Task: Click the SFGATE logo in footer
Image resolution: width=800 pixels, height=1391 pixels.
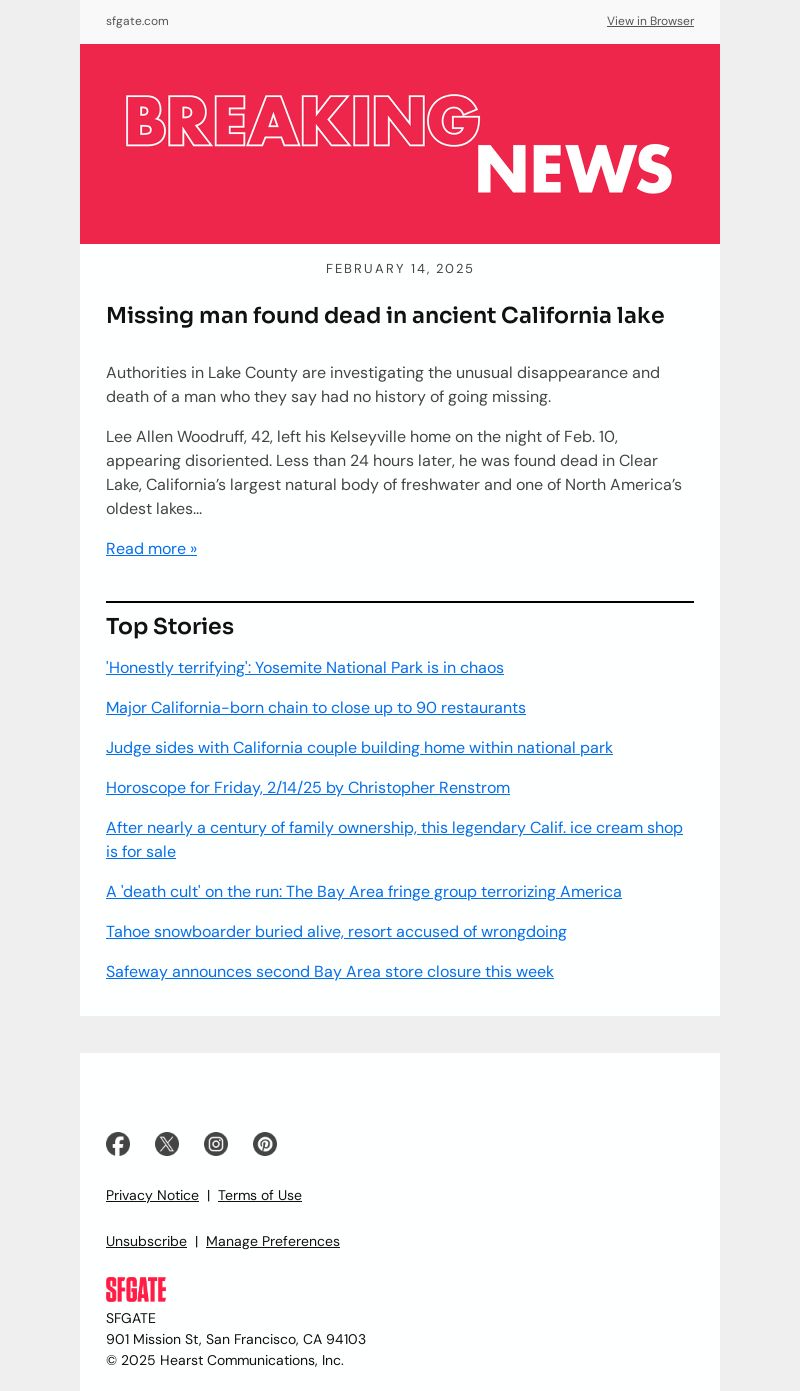Action: [136, 1289]
